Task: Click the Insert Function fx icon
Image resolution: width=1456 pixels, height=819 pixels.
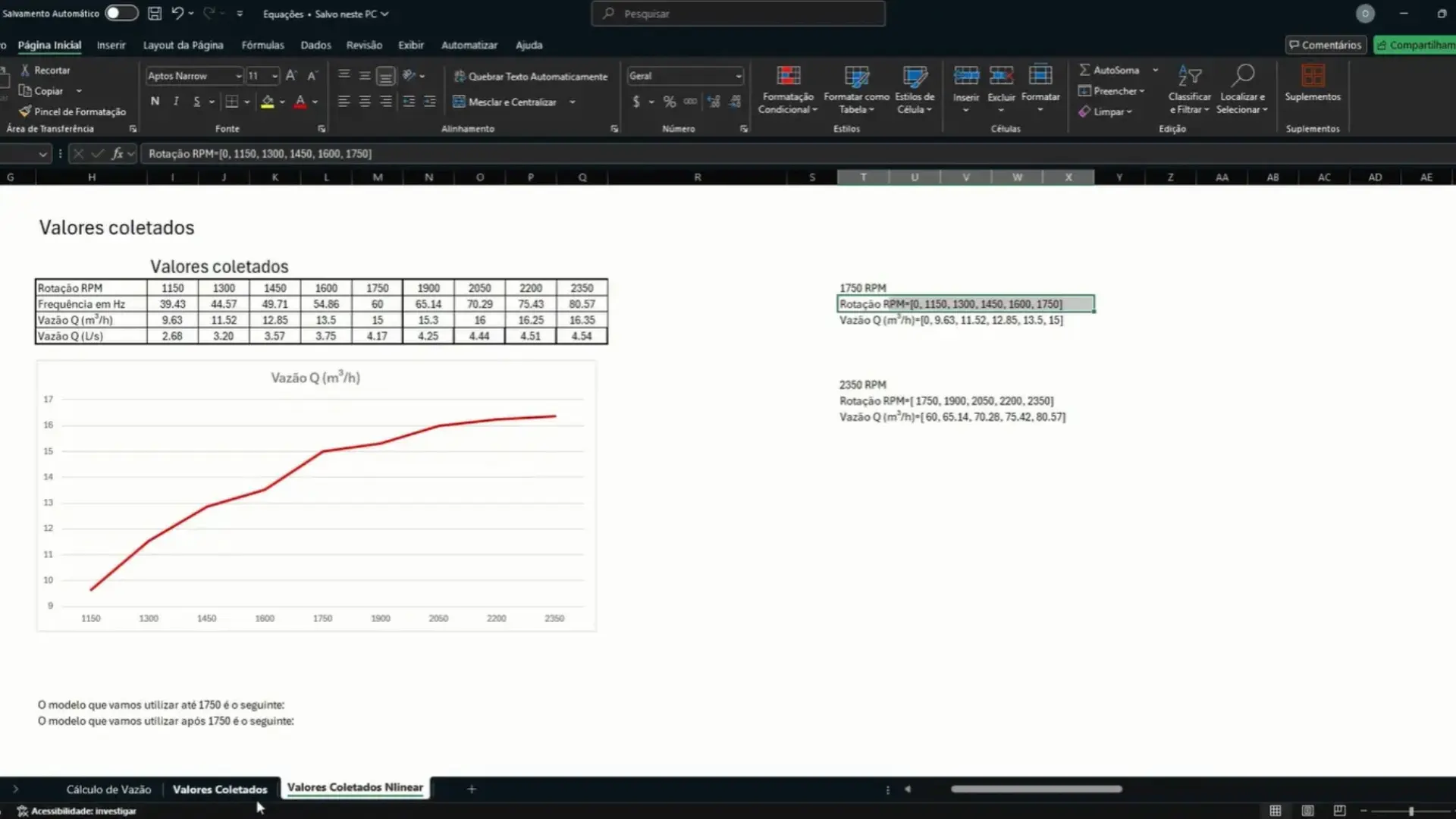Action: click(x=118, y=153)
